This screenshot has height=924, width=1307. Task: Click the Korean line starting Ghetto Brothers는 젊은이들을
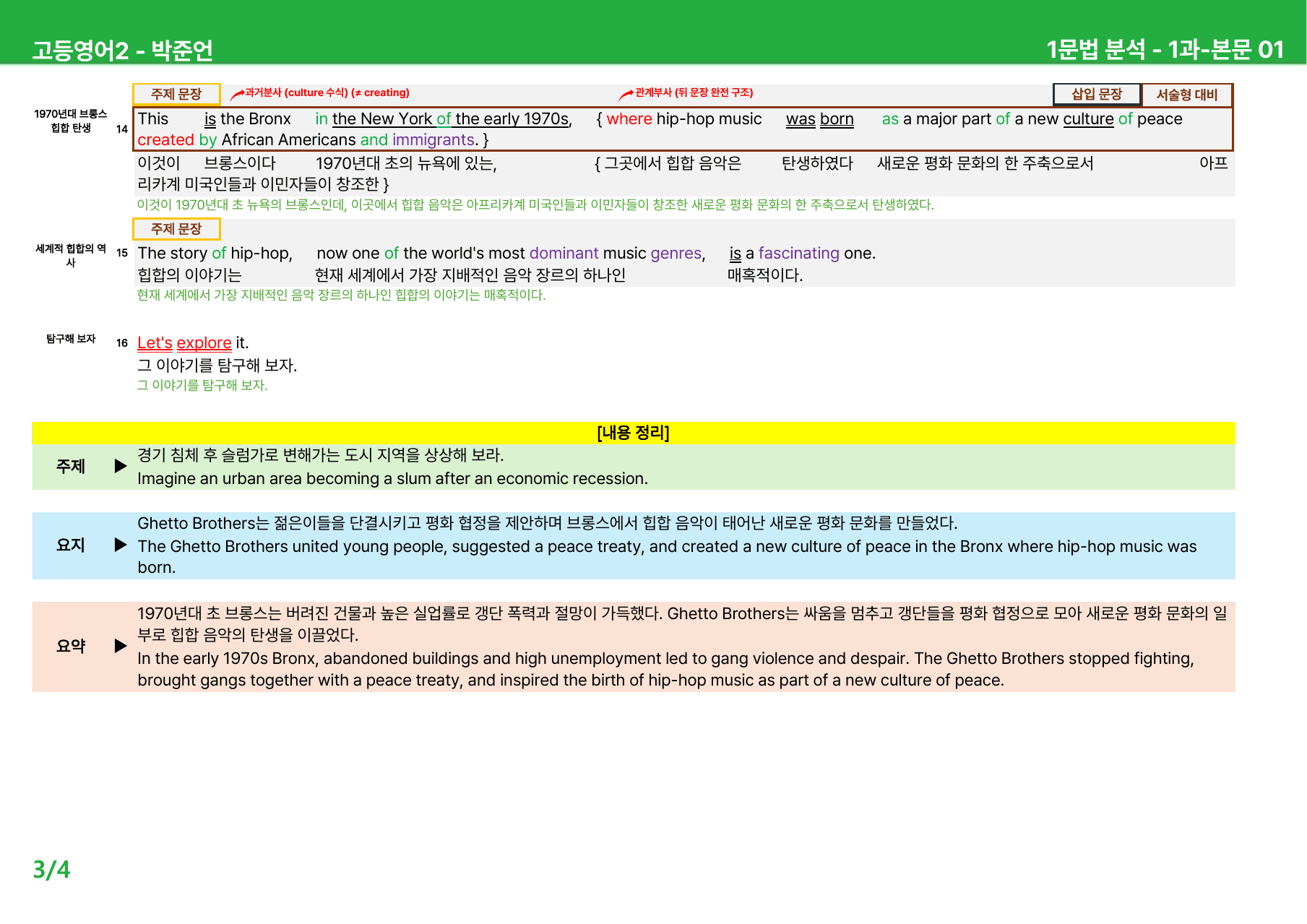pos(547,523)
